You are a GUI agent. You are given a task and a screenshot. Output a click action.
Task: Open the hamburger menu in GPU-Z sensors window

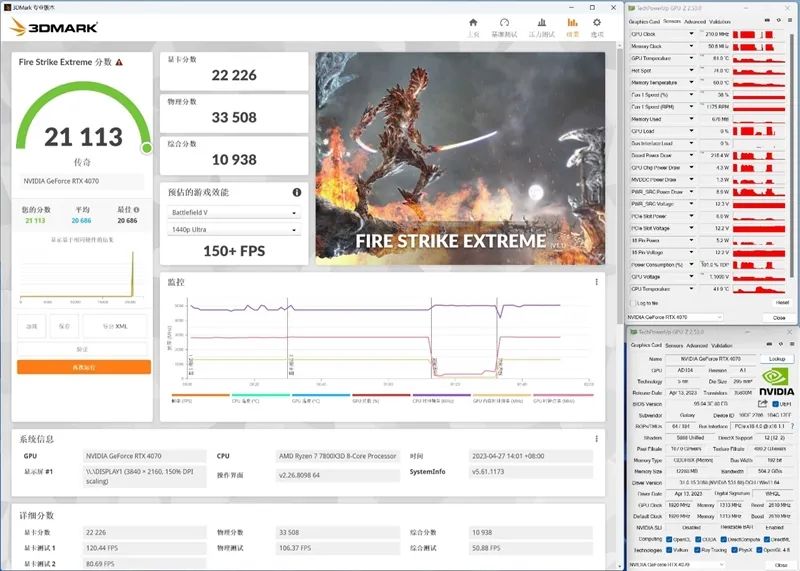coord(789,20)
